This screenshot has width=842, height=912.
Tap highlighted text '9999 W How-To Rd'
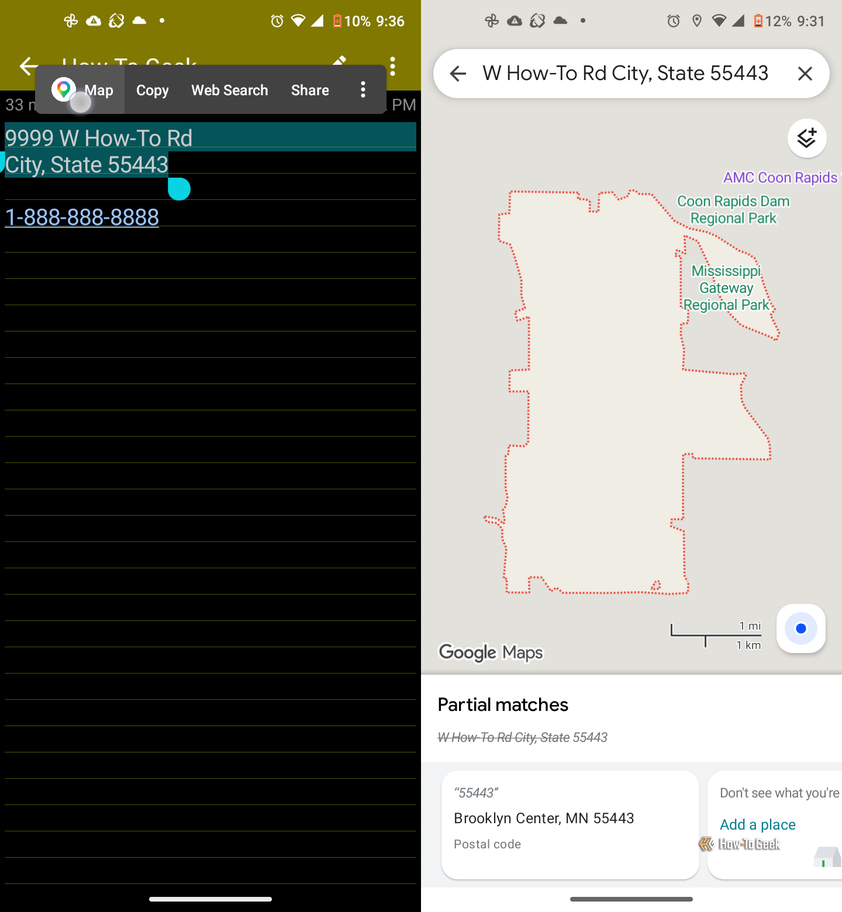[98, 138]
